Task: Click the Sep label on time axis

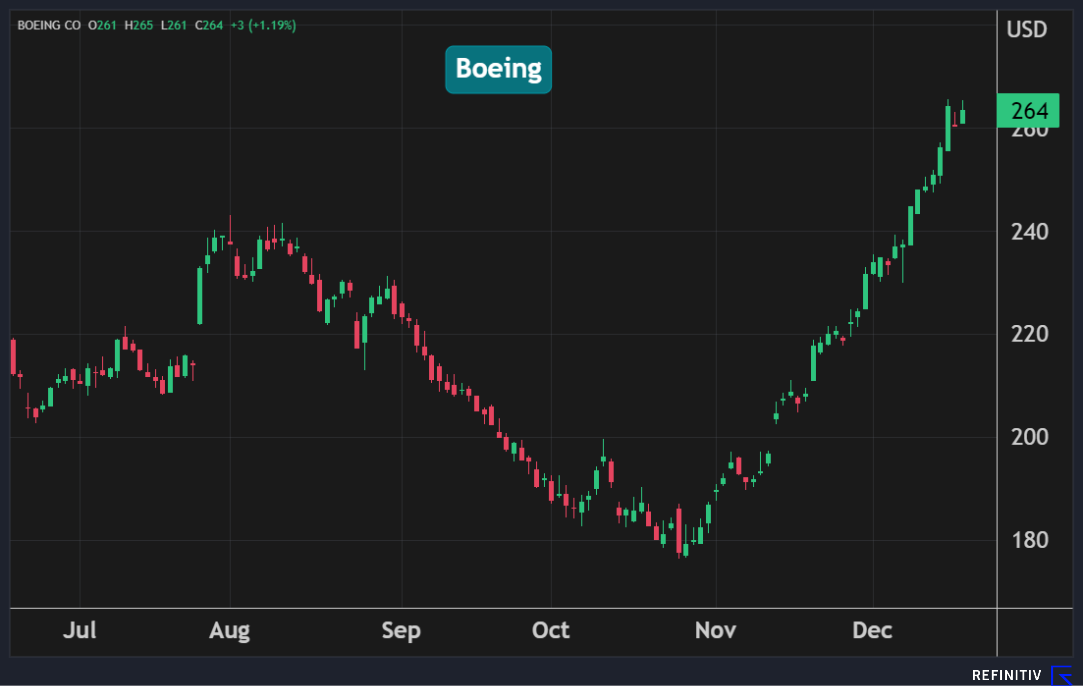Action: click(x=401, y=631)
